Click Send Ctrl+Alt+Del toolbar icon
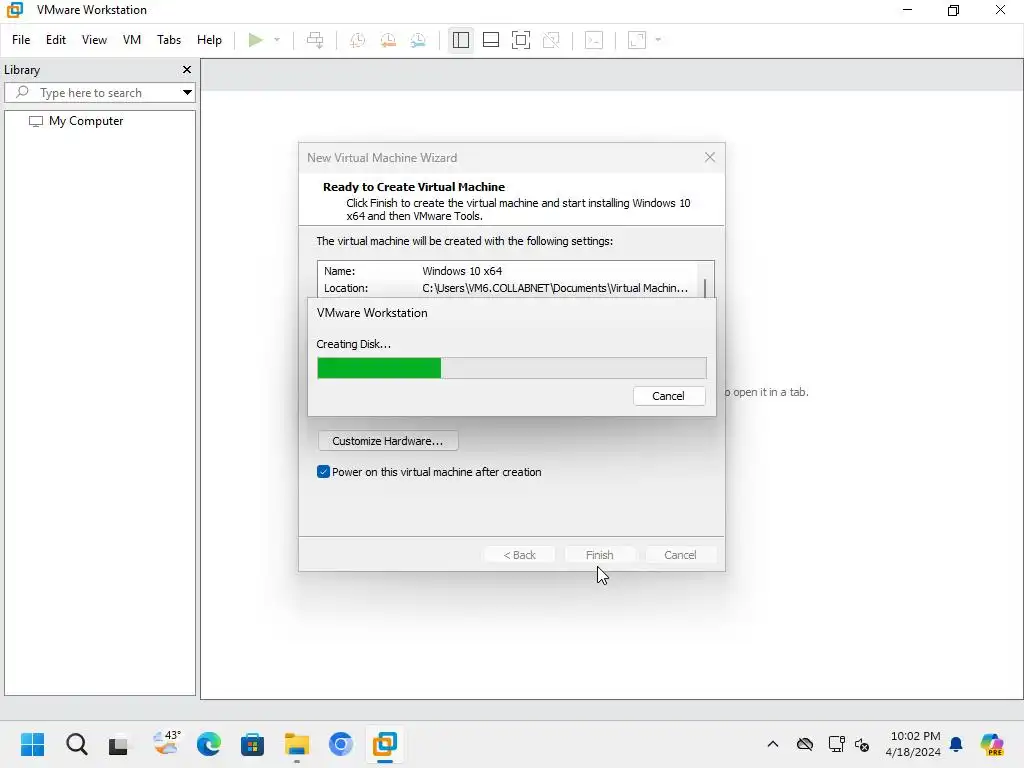The height and width of the screenshot is (768, 1024). (x=315, y=40)
